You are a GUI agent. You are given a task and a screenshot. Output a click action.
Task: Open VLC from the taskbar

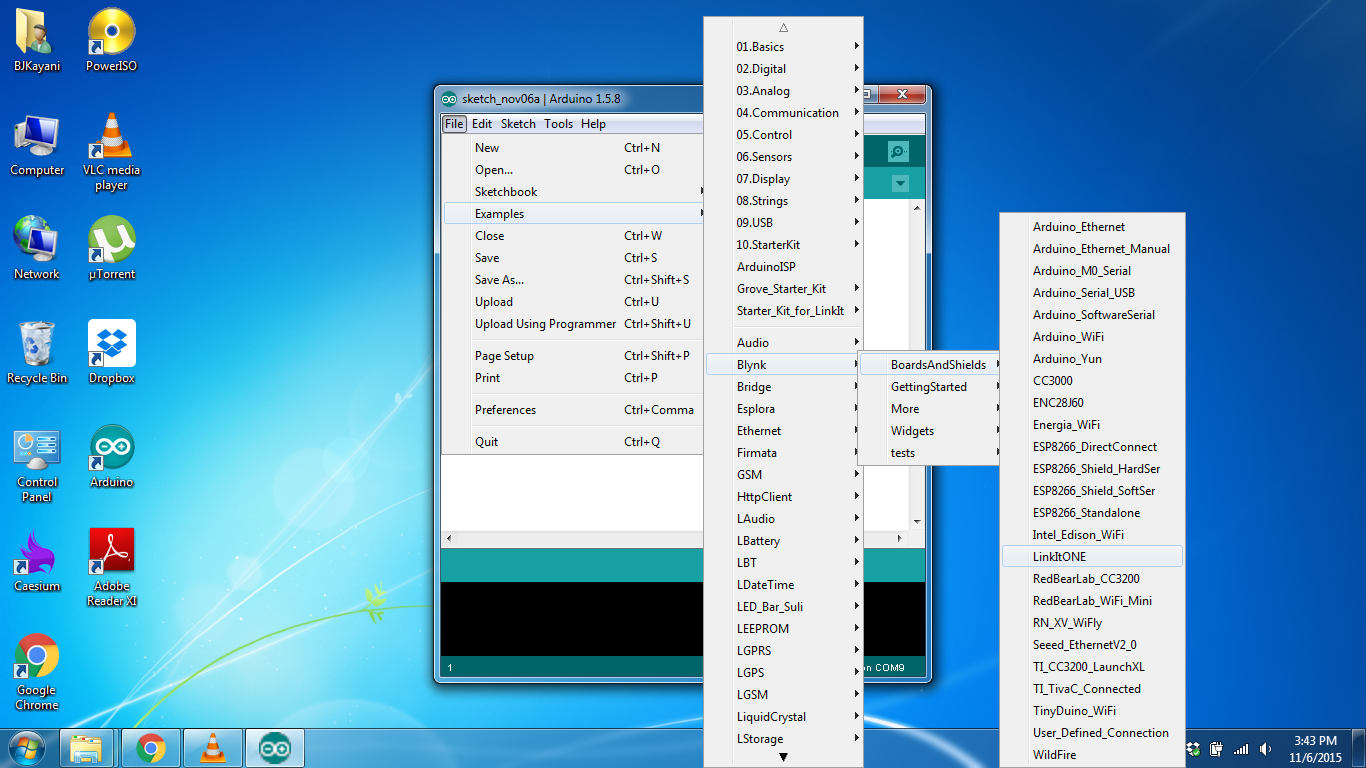[x=213, y=748]
